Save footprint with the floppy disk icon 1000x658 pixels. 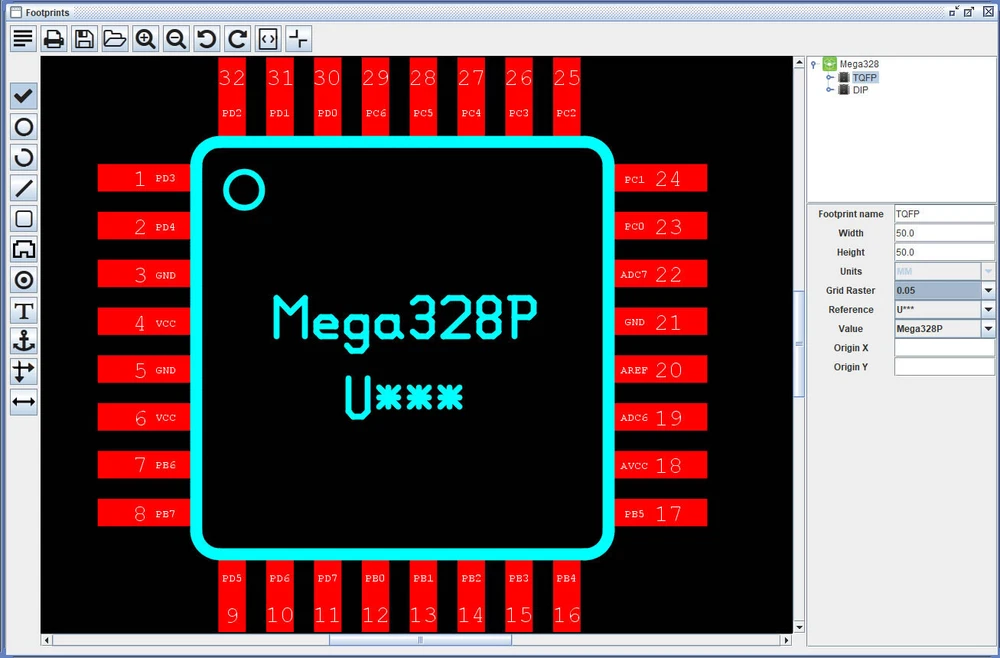pyautogui.click(x=85, y=39)
